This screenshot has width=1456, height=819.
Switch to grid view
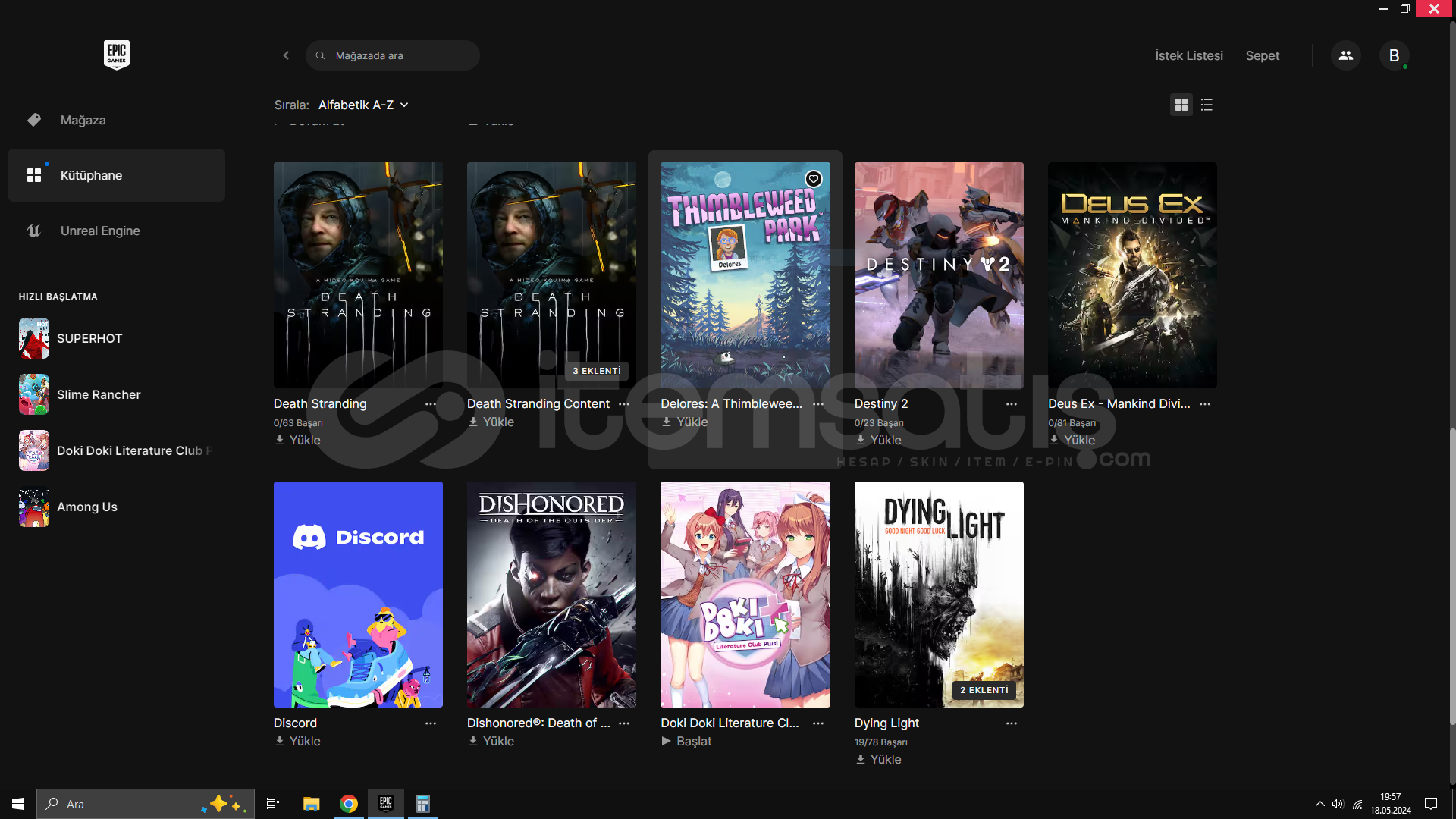pyautogui.click(x=1181, y=105)
